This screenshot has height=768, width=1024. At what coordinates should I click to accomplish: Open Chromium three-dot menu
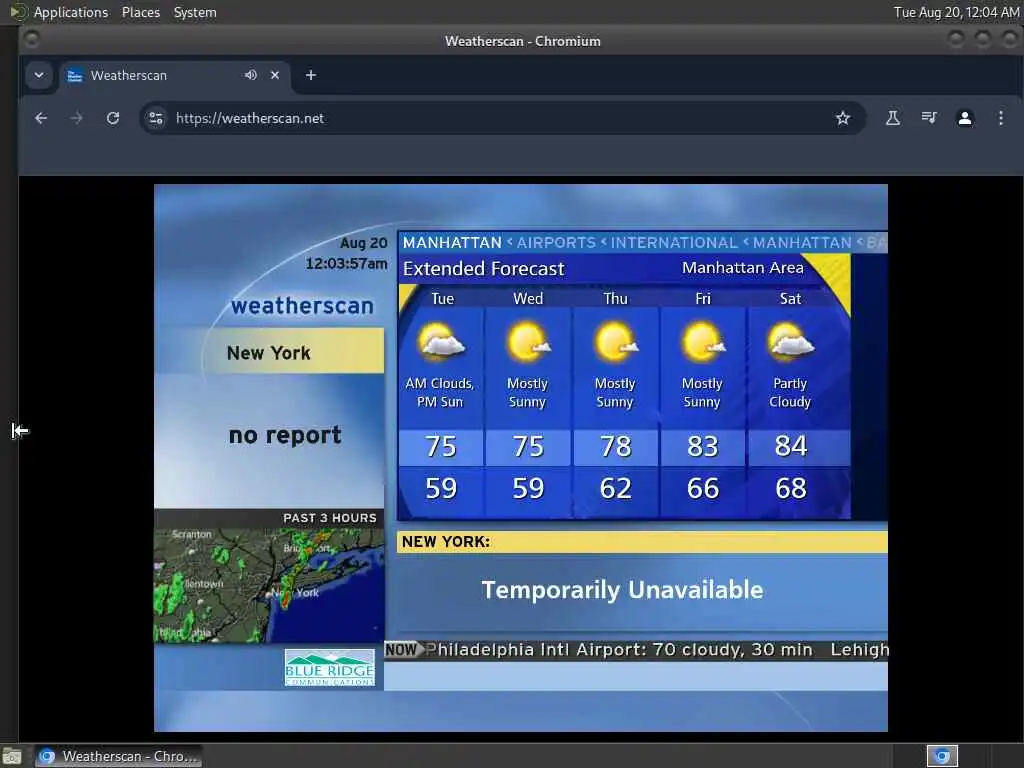pyautogui.click(x=1000, y=118)
